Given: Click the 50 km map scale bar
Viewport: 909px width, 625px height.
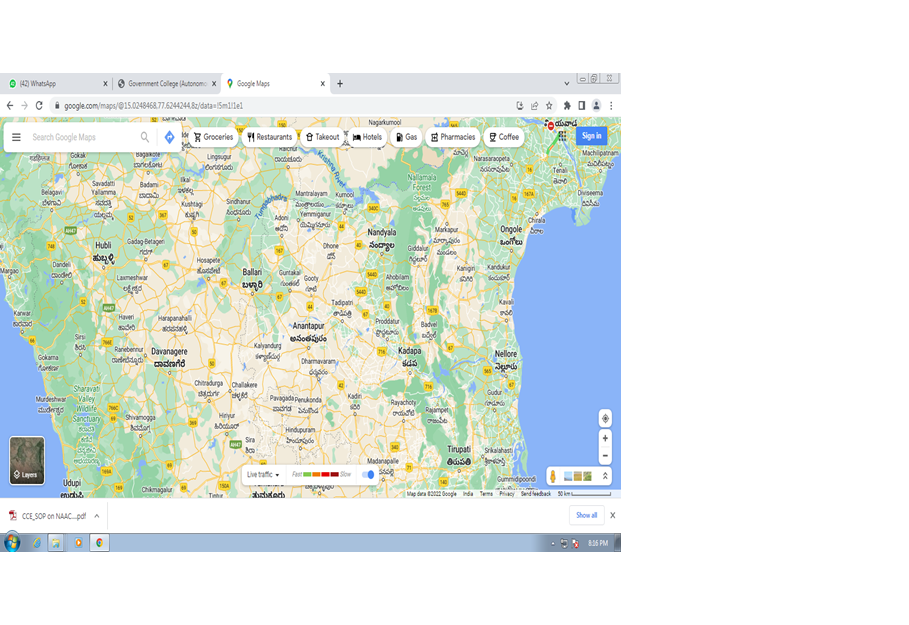Looking at the screenshot, I should (x=584, y=494).
